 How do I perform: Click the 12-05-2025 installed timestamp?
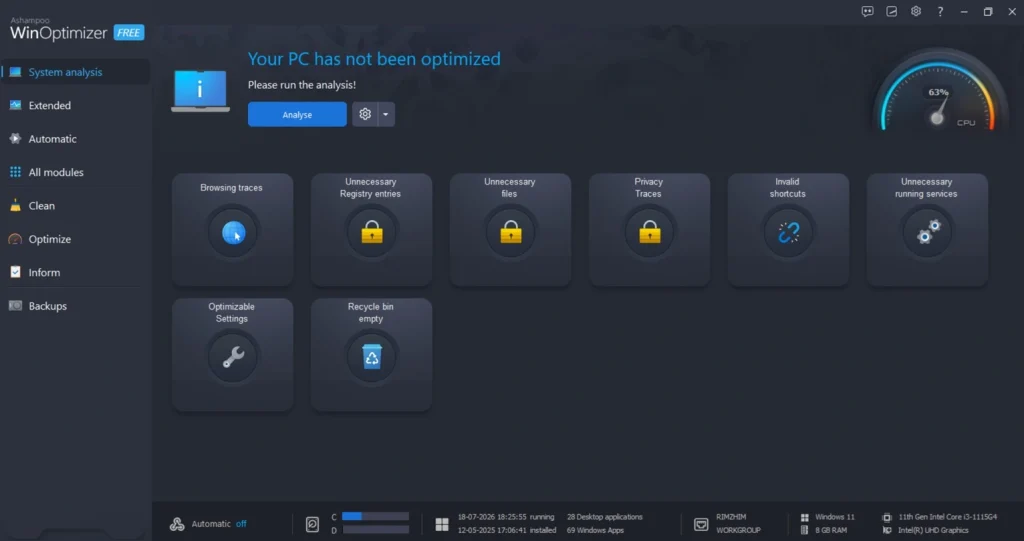click(507, 531)
